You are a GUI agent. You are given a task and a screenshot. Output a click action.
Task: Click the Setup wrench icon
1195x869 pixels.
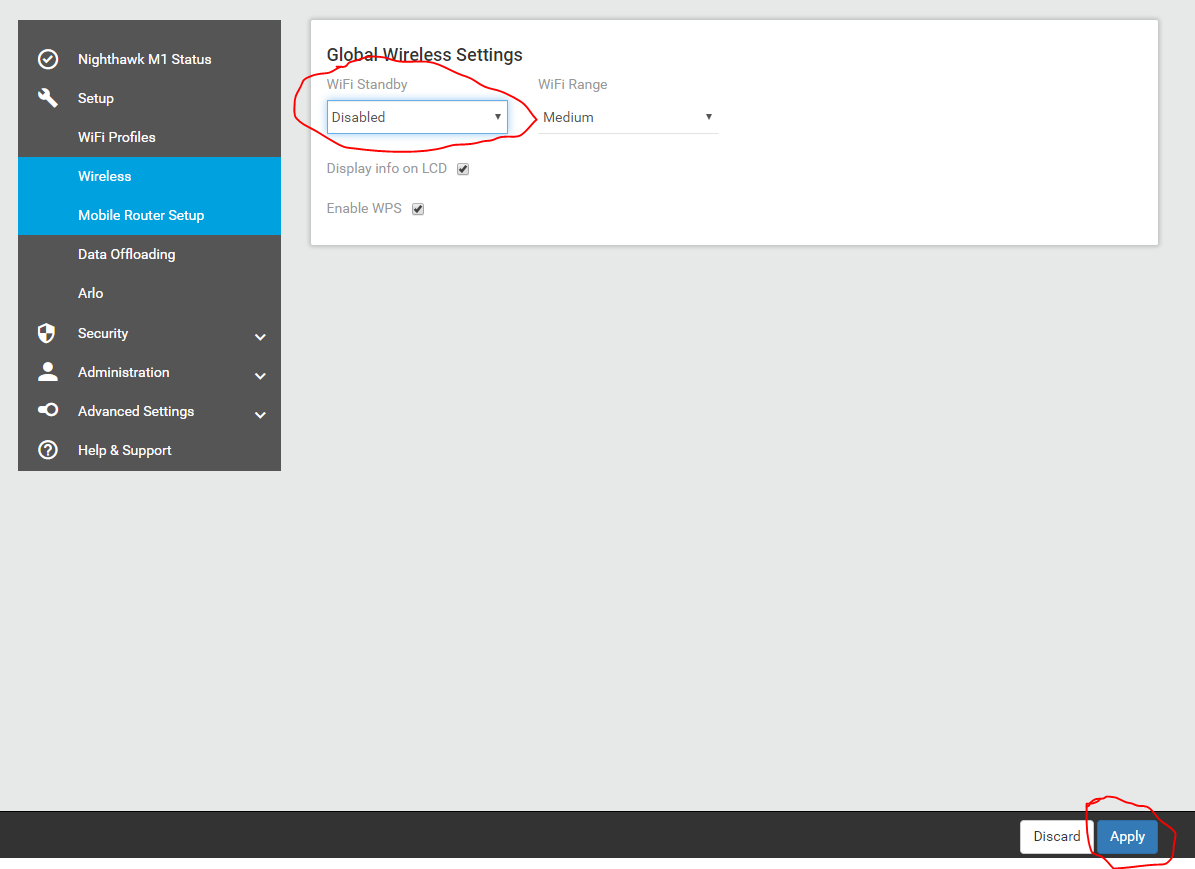[x=48, y=98]
